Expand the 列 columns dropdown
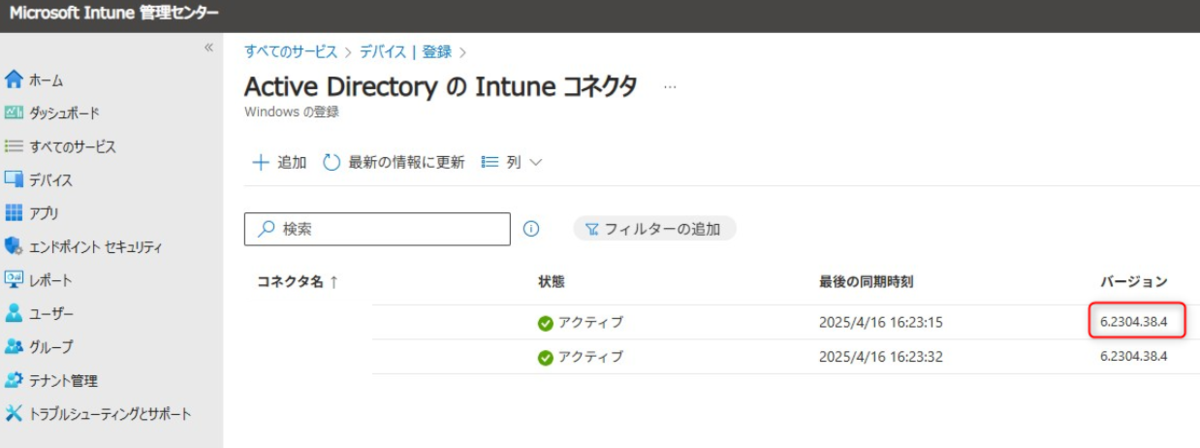1200x448 pixels. [x=511, y=162]
